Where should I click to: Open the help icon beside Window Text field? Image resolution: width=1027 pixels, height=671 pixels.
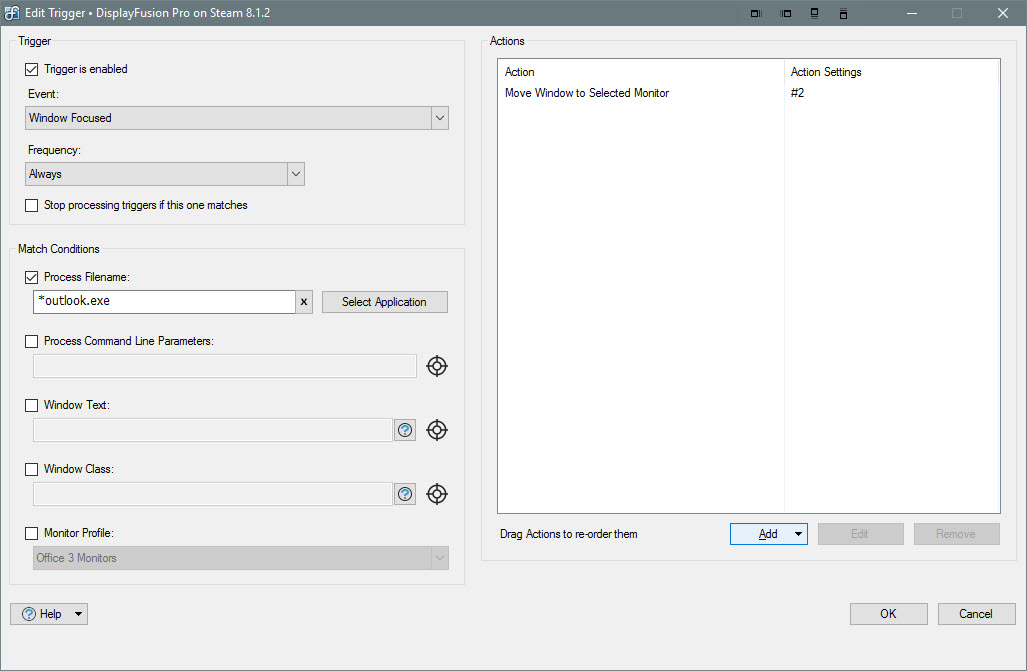tap(405, 430)
